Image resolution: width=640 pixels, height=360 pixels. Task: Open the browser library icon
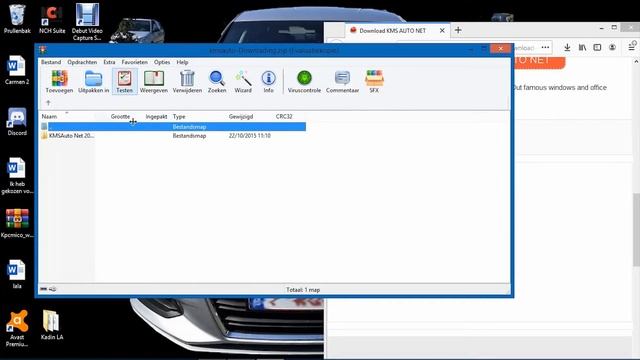(x=582, y=47)
